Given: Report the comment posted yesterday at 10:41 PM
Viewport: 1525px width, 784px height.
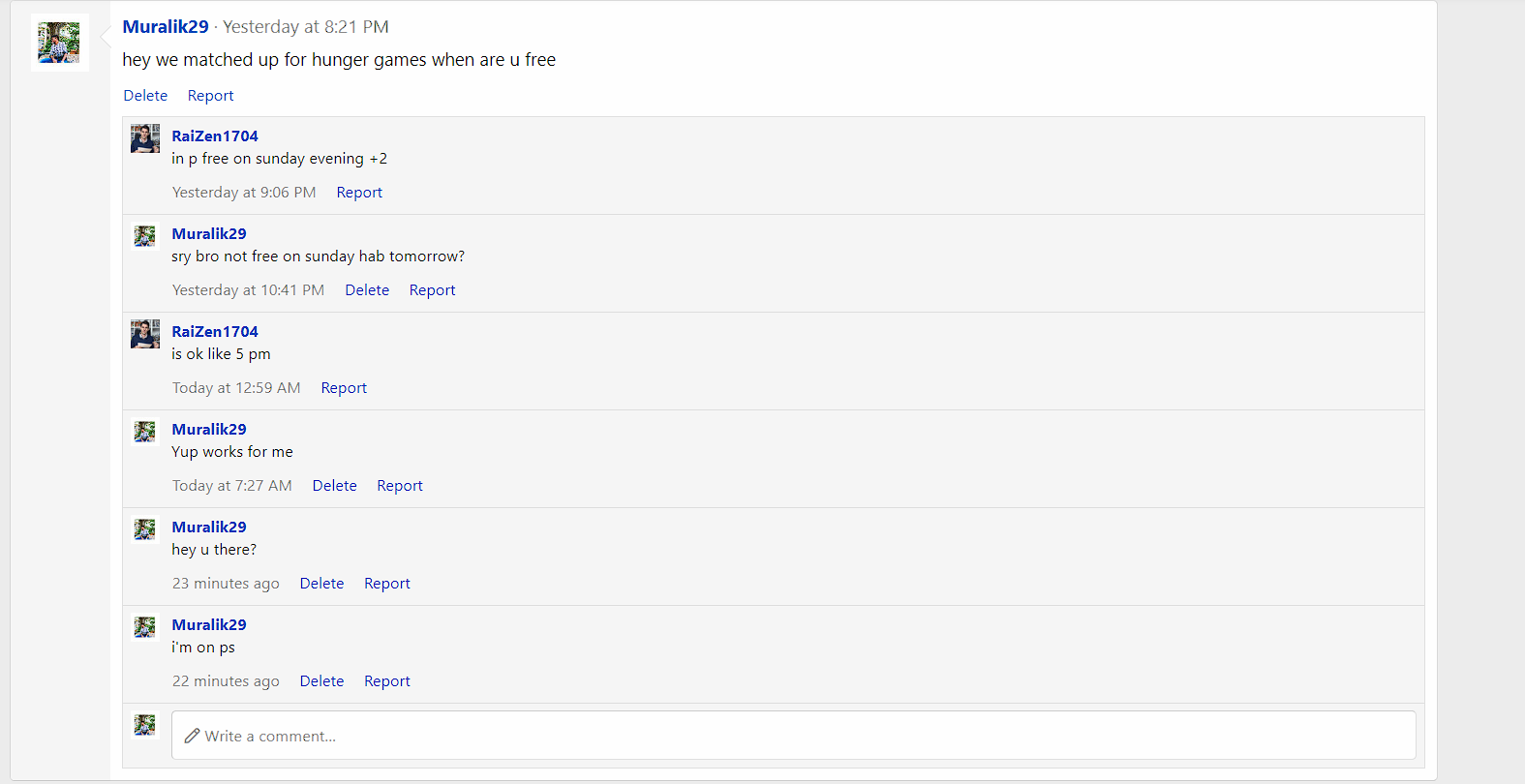Looking at the screenshot, I should [x=432, y=290].
